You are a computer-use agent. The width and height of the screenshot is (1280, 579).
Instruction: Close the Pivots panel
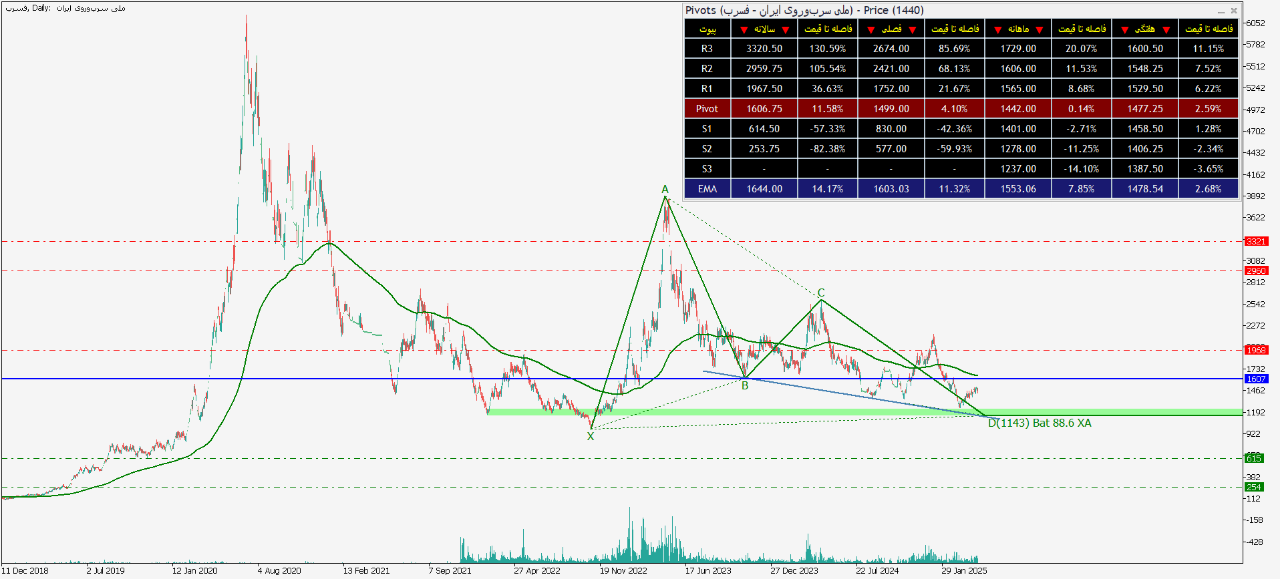(x=1233, y=10)
